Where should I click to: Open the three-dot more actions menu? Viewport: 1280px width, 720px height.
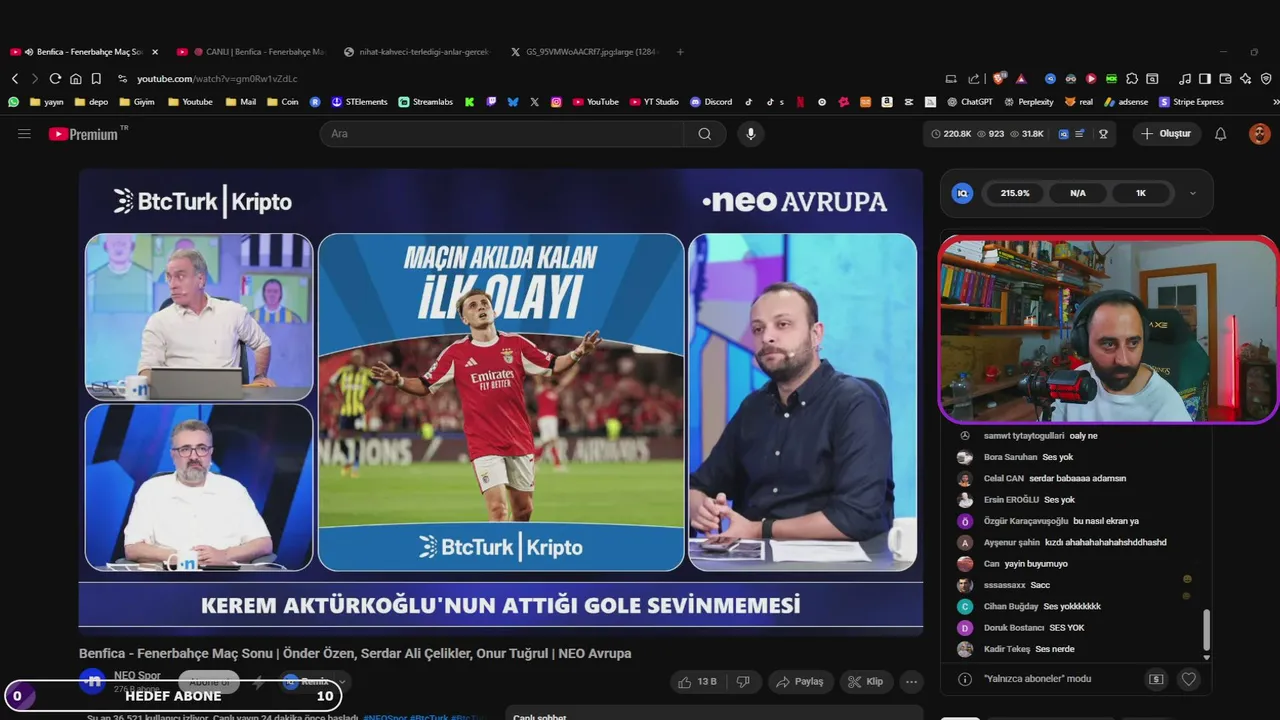click(x=911, y=682)
